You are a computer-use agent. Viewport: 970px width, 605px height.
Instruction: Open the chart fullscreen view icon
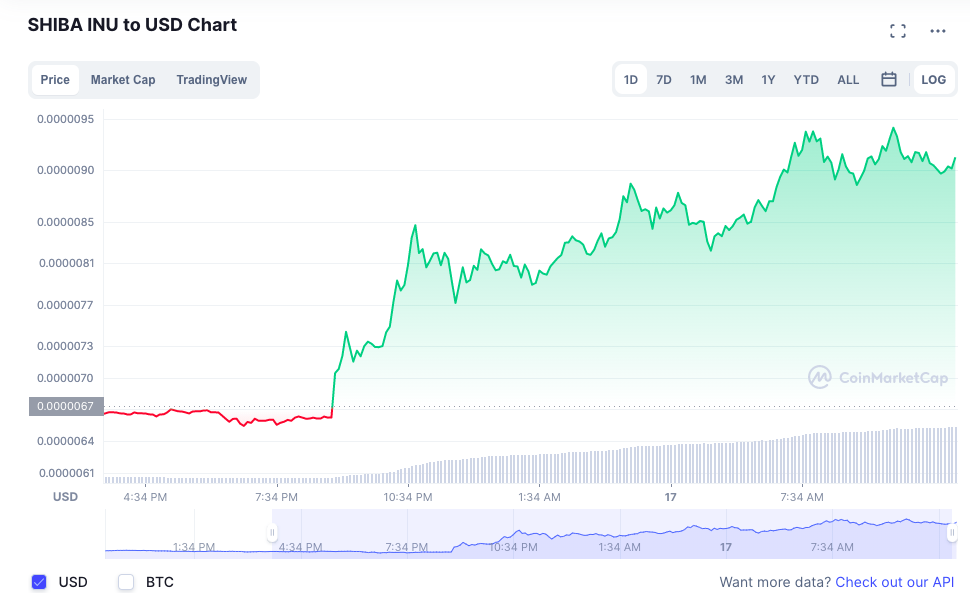tap(898, 31)
